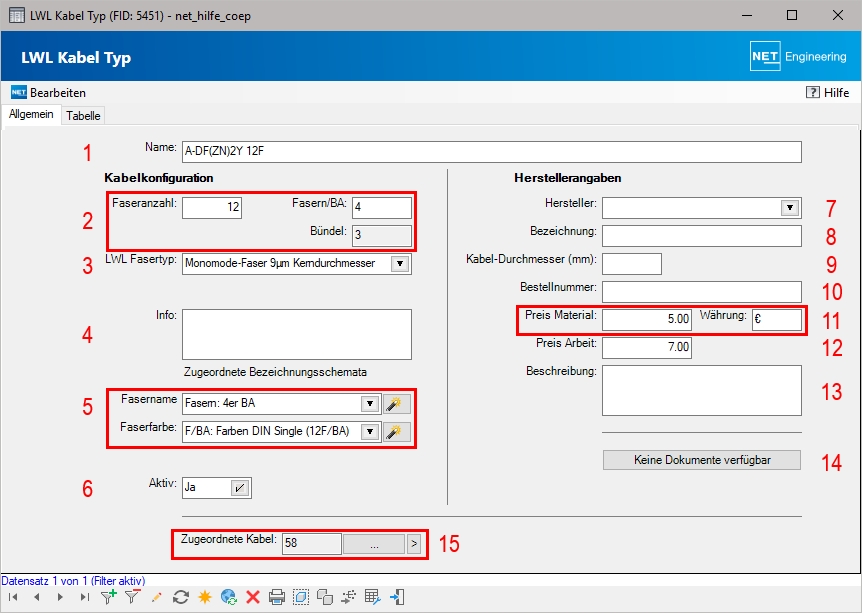Screen dimensions: 862x613
Task: Click the blue arrow exit-door icon
Action: pos(397,597)
